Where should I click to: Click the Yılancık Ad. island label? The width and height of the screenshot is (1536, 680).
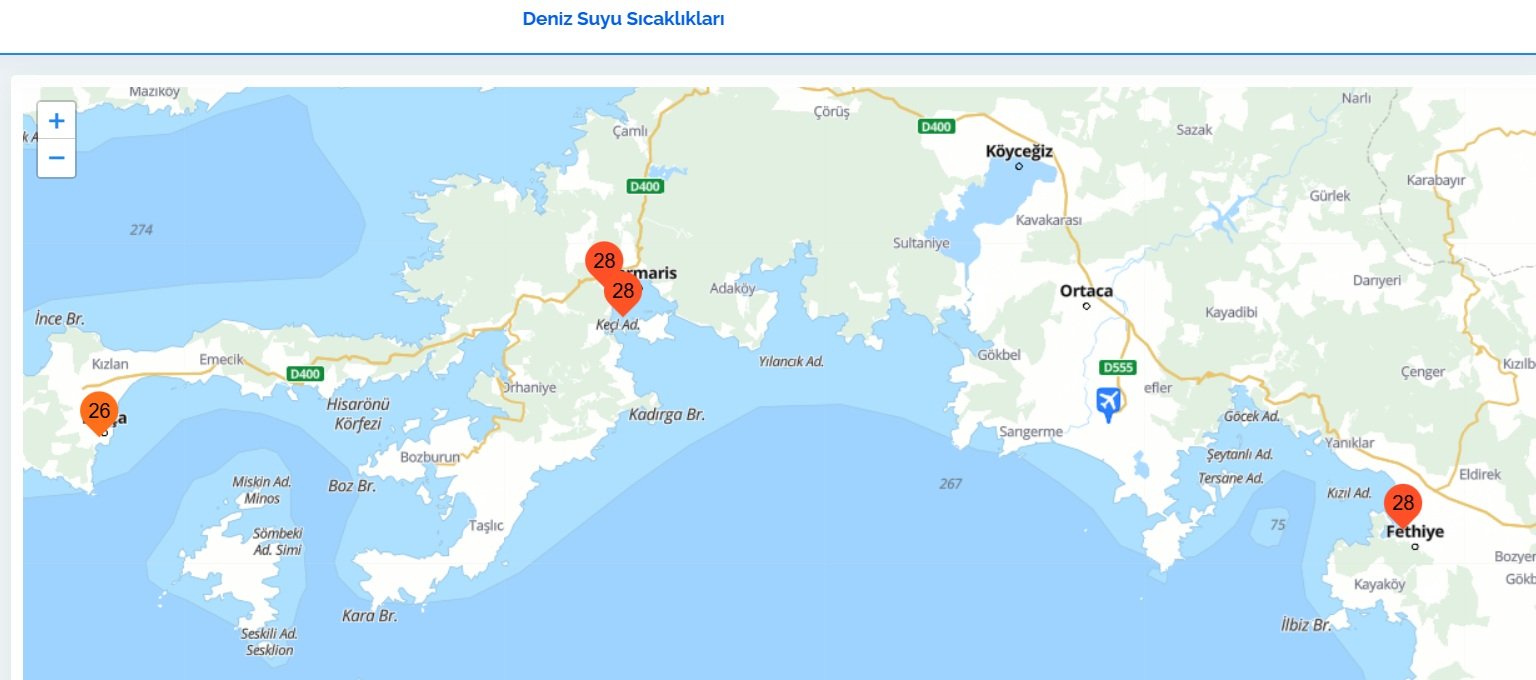pyautogui.click(x=791, y=361)
